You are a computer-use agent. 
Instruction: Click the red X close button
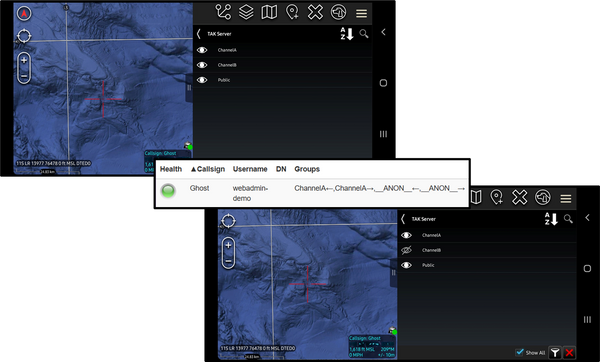coord(569,352)
